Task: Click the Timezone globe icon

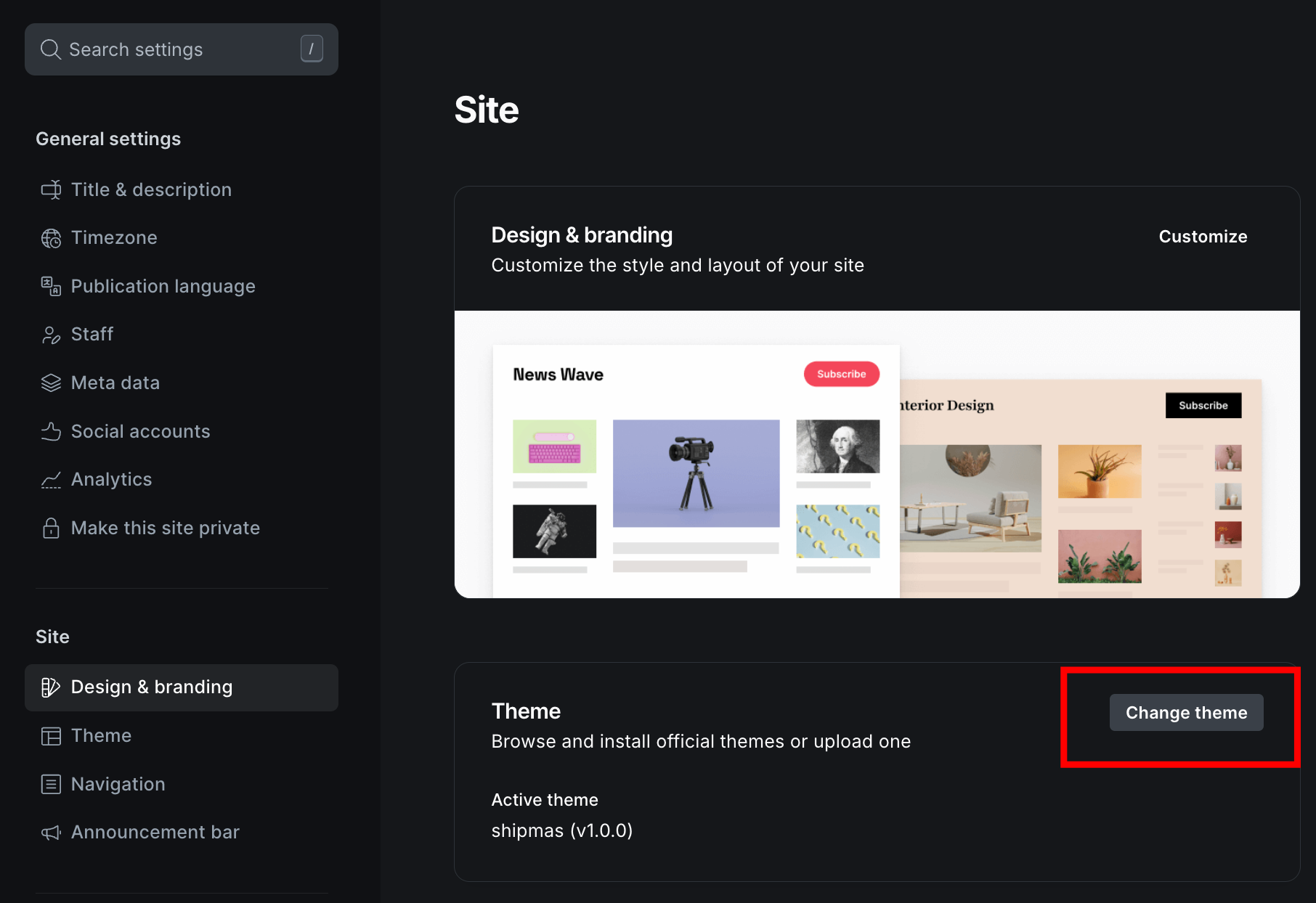Action: 51,238
